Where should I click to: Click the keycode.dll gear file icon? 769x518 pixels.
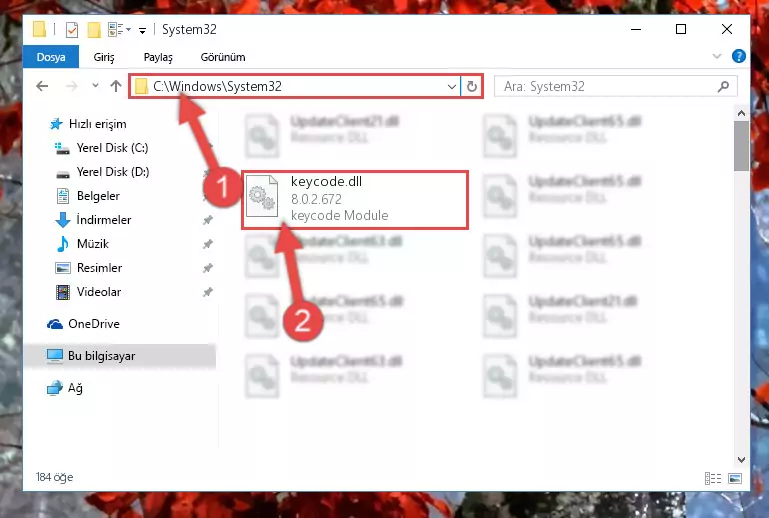(x=262, y=196)
